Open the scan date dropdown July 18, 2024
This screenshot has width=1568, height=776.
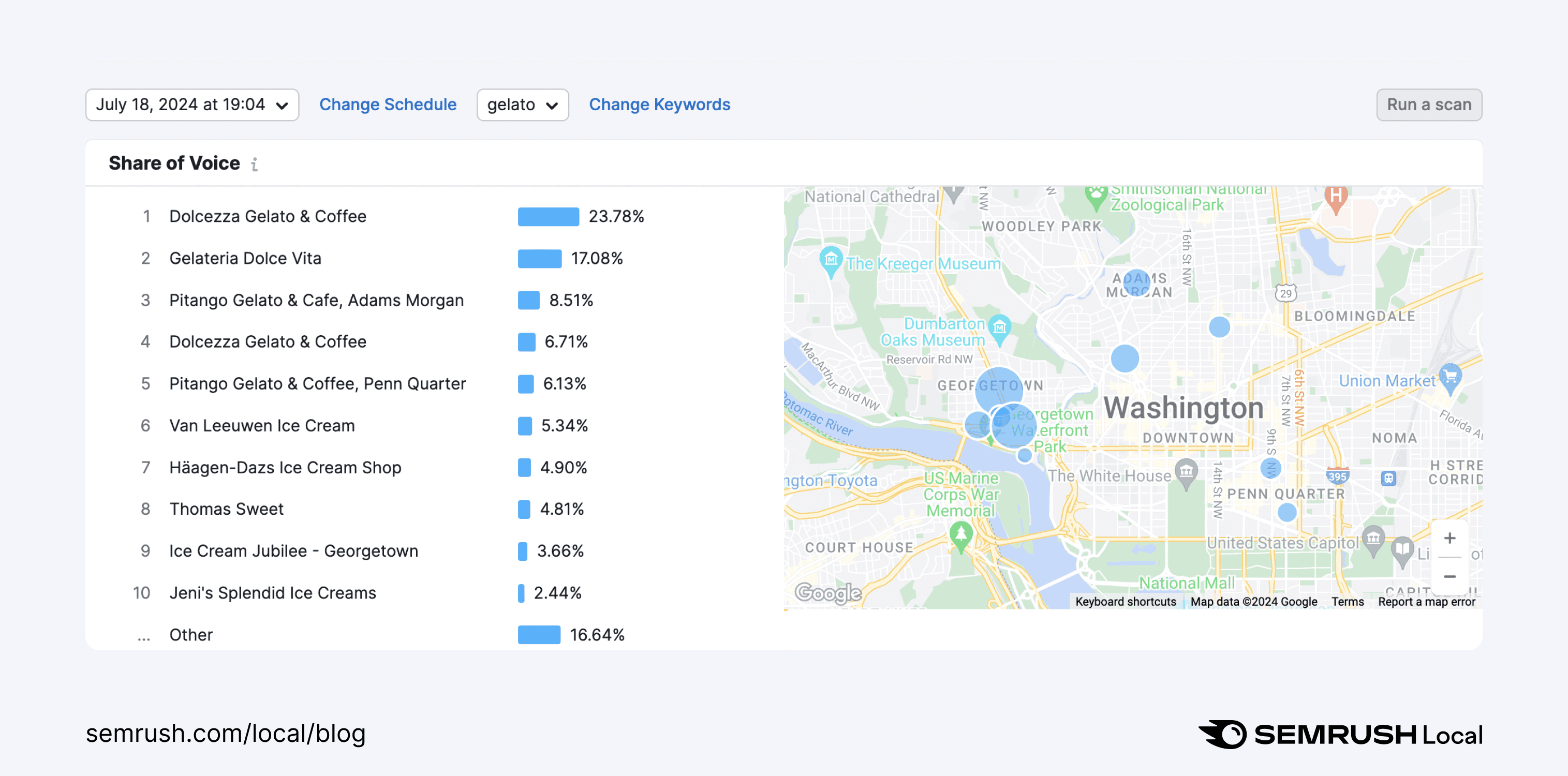coord(193,105)
